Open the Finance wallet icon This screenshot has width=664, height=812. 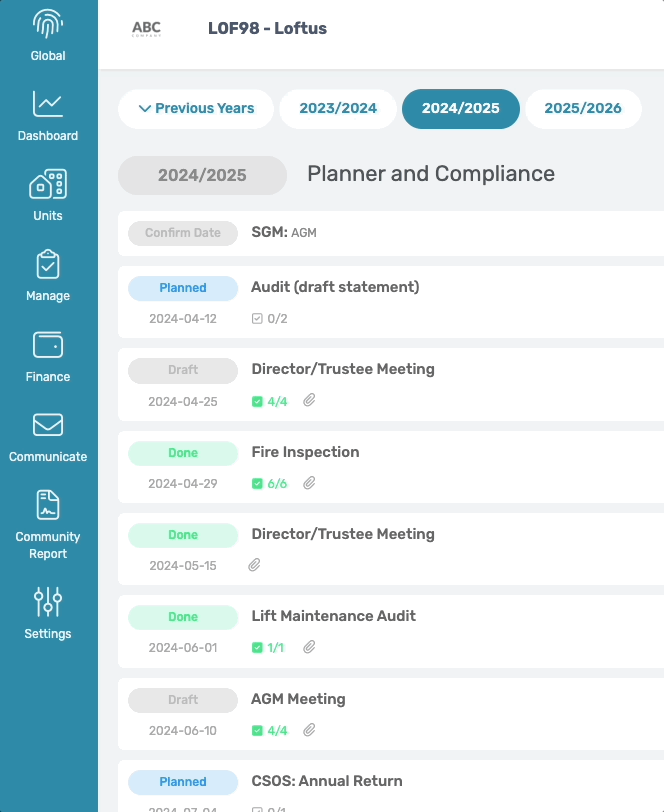tap(48, 345)
